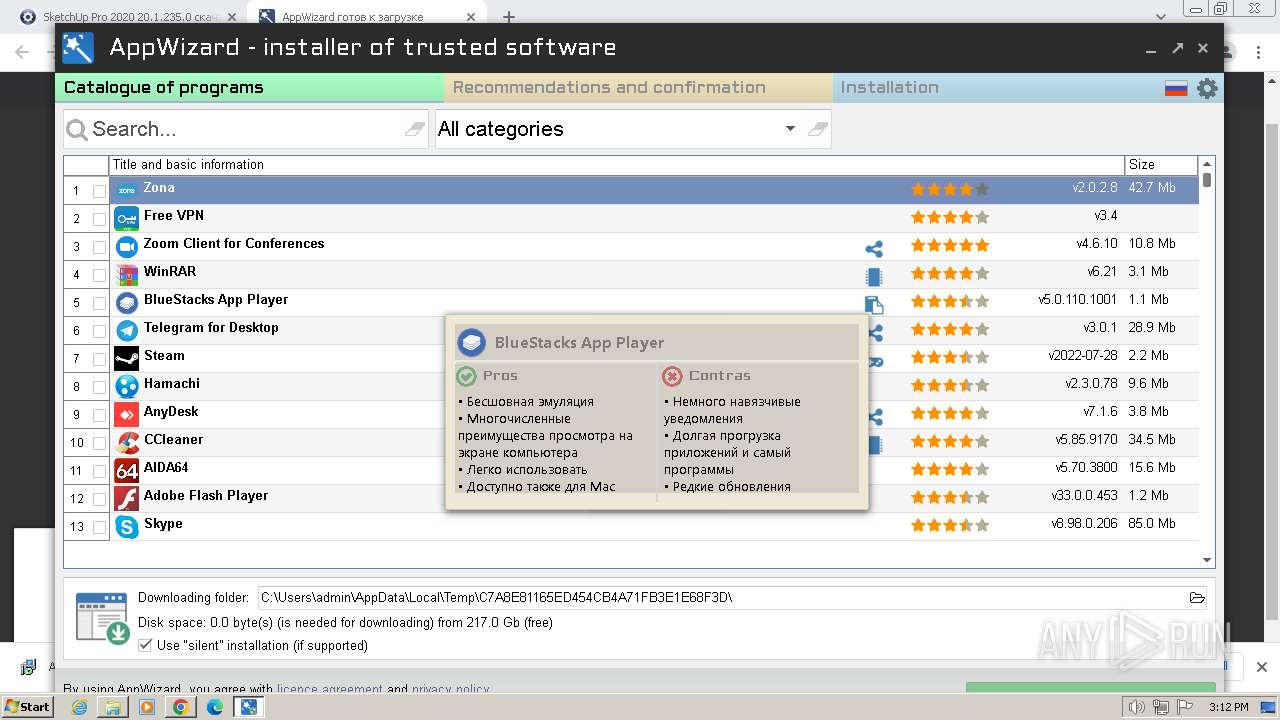Click the AnyDesk red icon
Viewport: 1280px width, 720px height.
[x=127, y=414]
